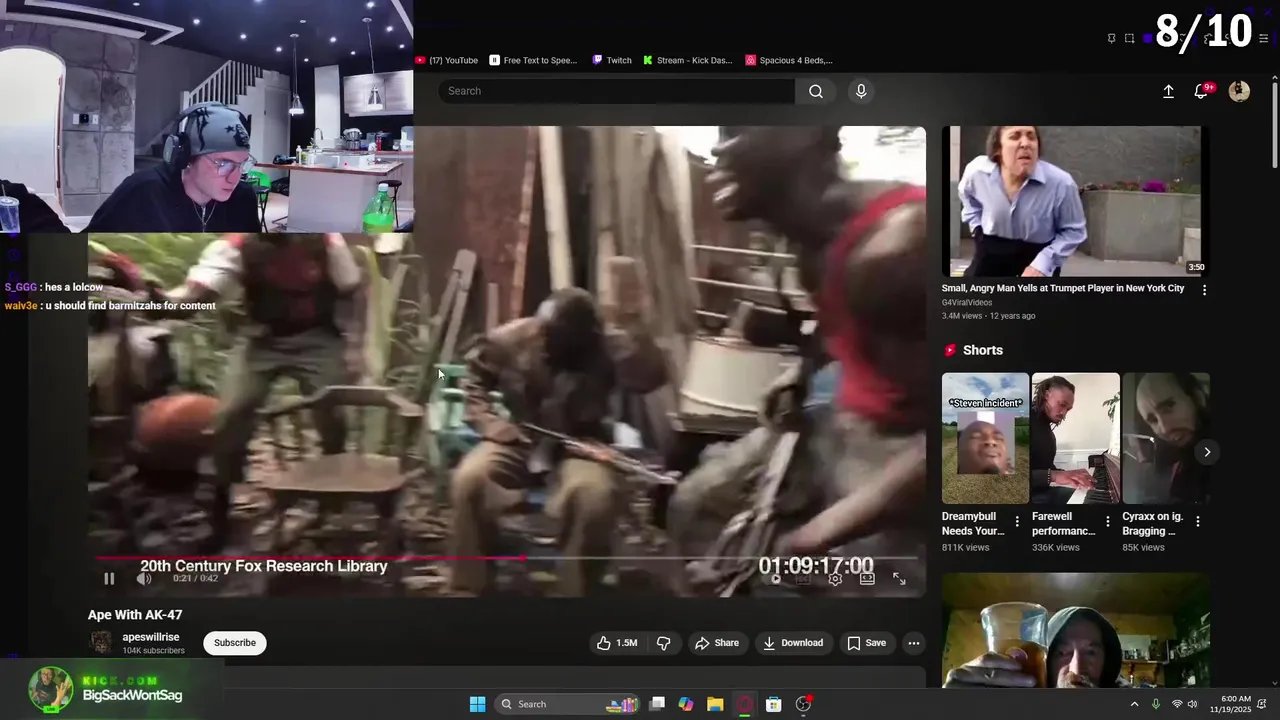1280x720 pixels.
Task: Dislike the video with thumbs-down
Action: [x=663, y=643]
